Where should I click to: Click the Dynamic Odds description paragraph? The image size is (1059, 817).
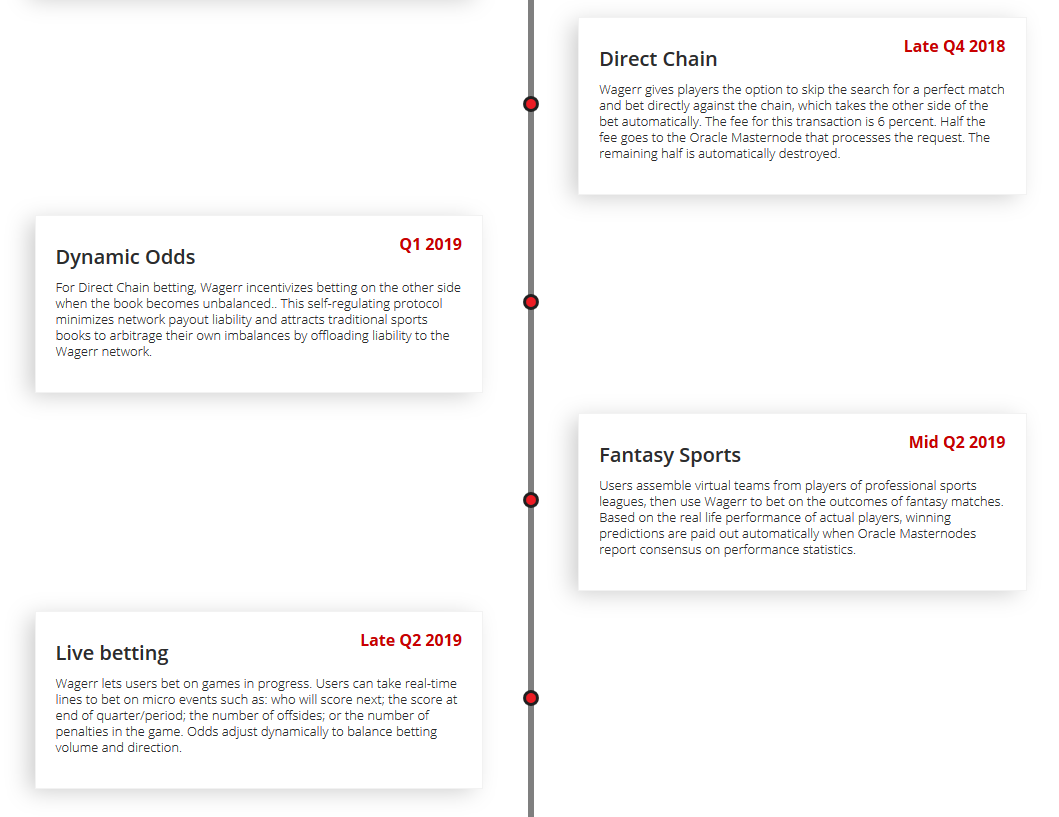click(258, 319)
